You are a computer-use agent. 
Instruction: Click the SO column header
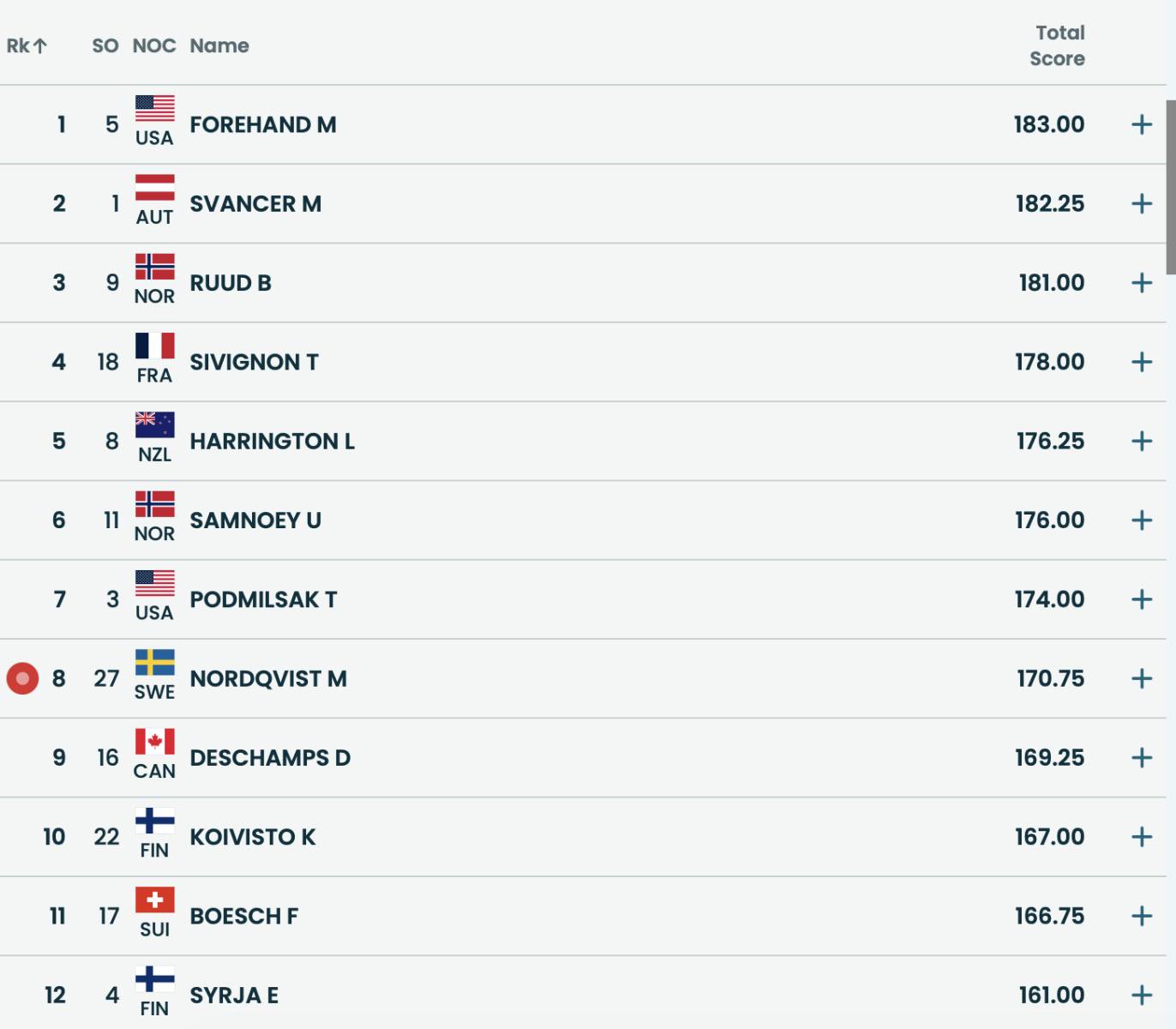pos(105,46)
